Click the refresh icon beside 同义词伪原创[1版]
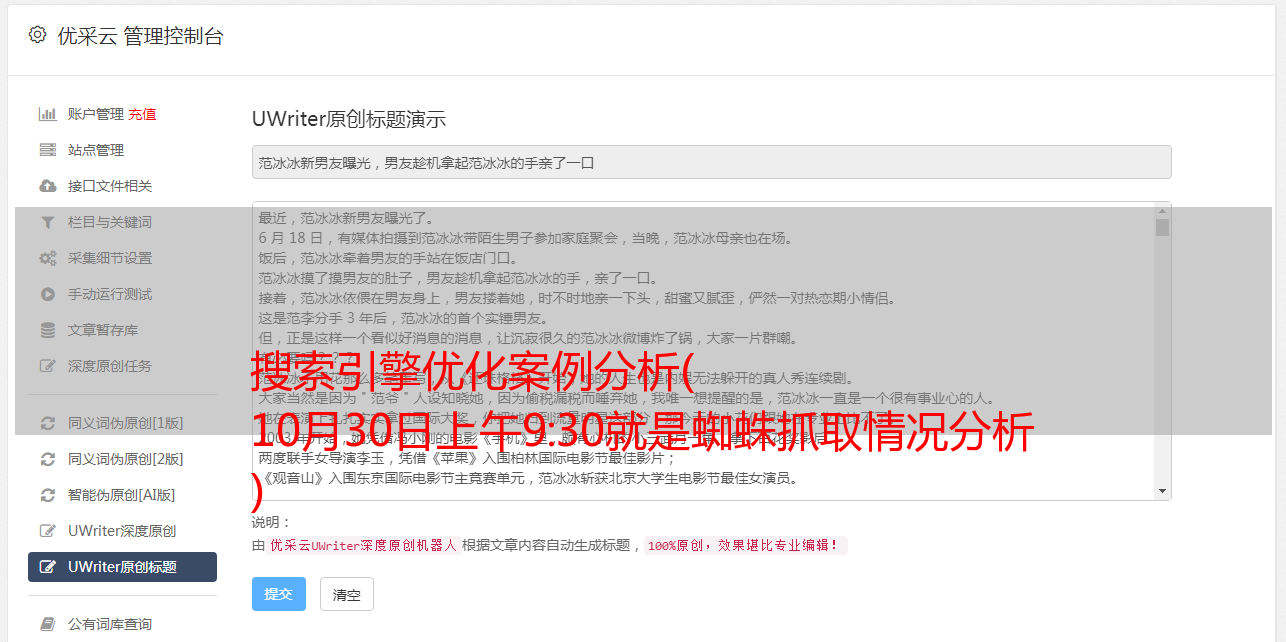This screenshot has width=1286, height=642. point(47,423)
